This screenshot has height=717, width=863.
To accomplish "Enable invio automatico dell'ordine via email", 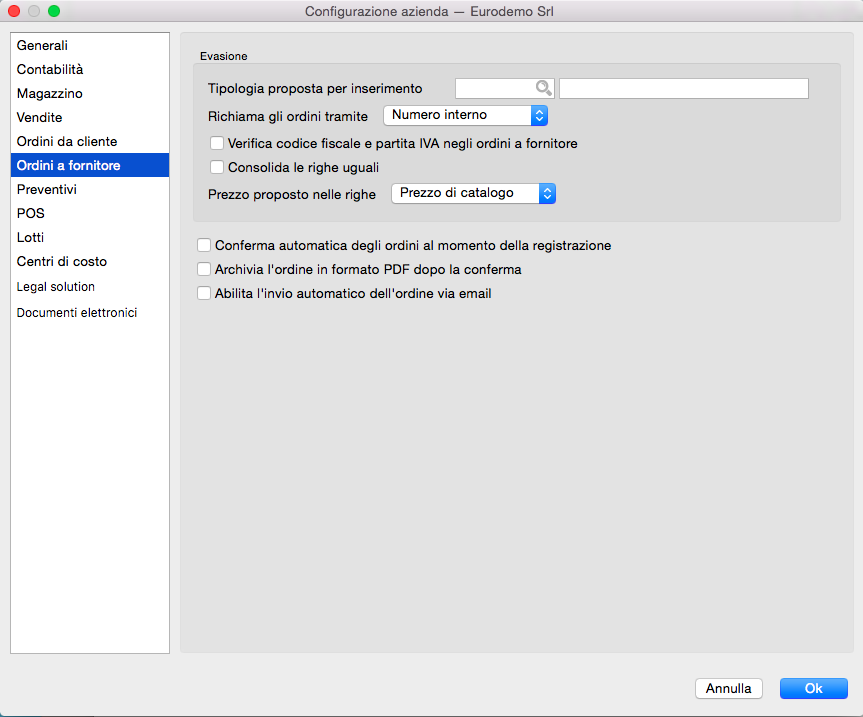I will pos(204,294).
